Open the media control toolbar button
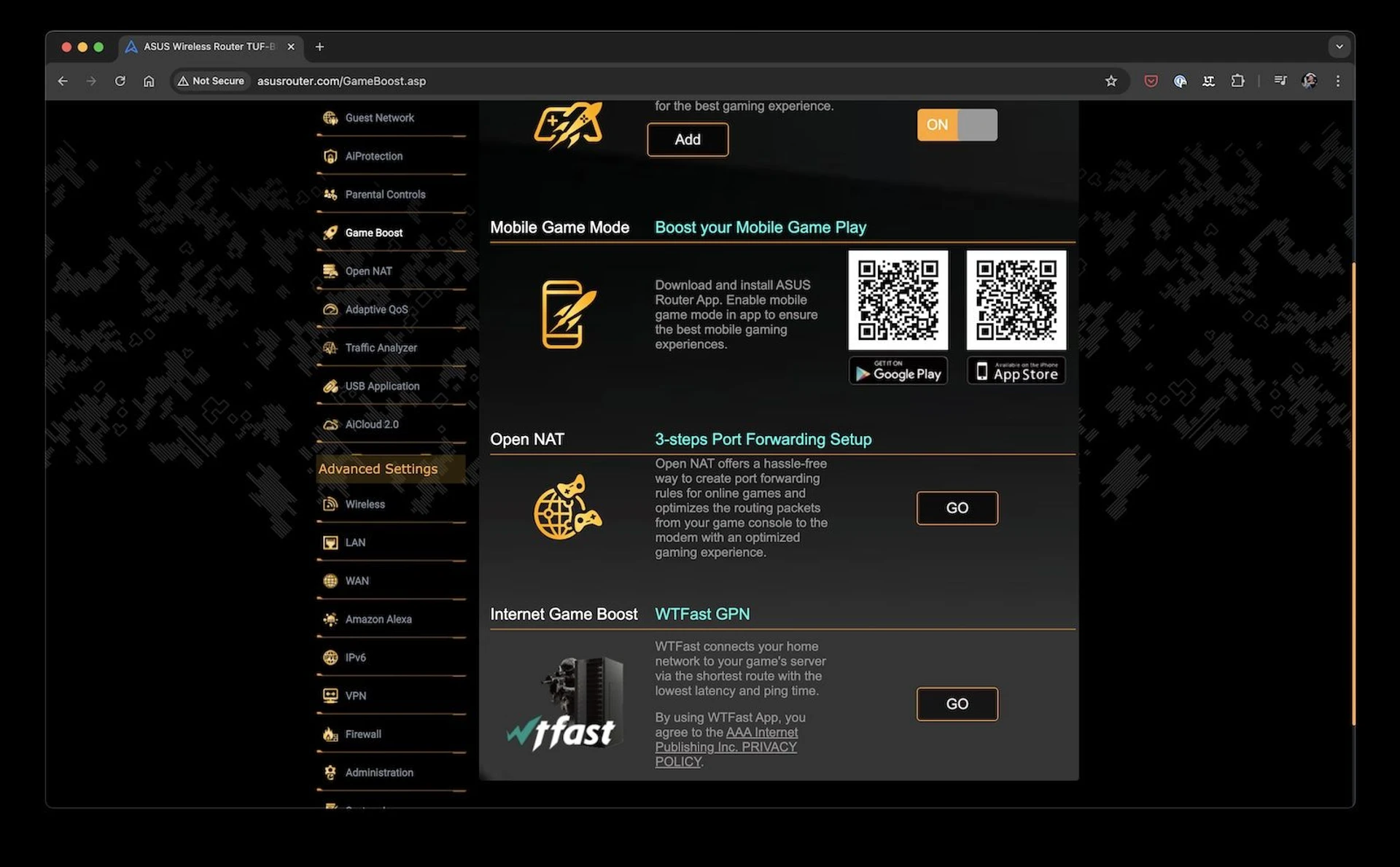The image size is (1400, 867). click(1280, 81)
